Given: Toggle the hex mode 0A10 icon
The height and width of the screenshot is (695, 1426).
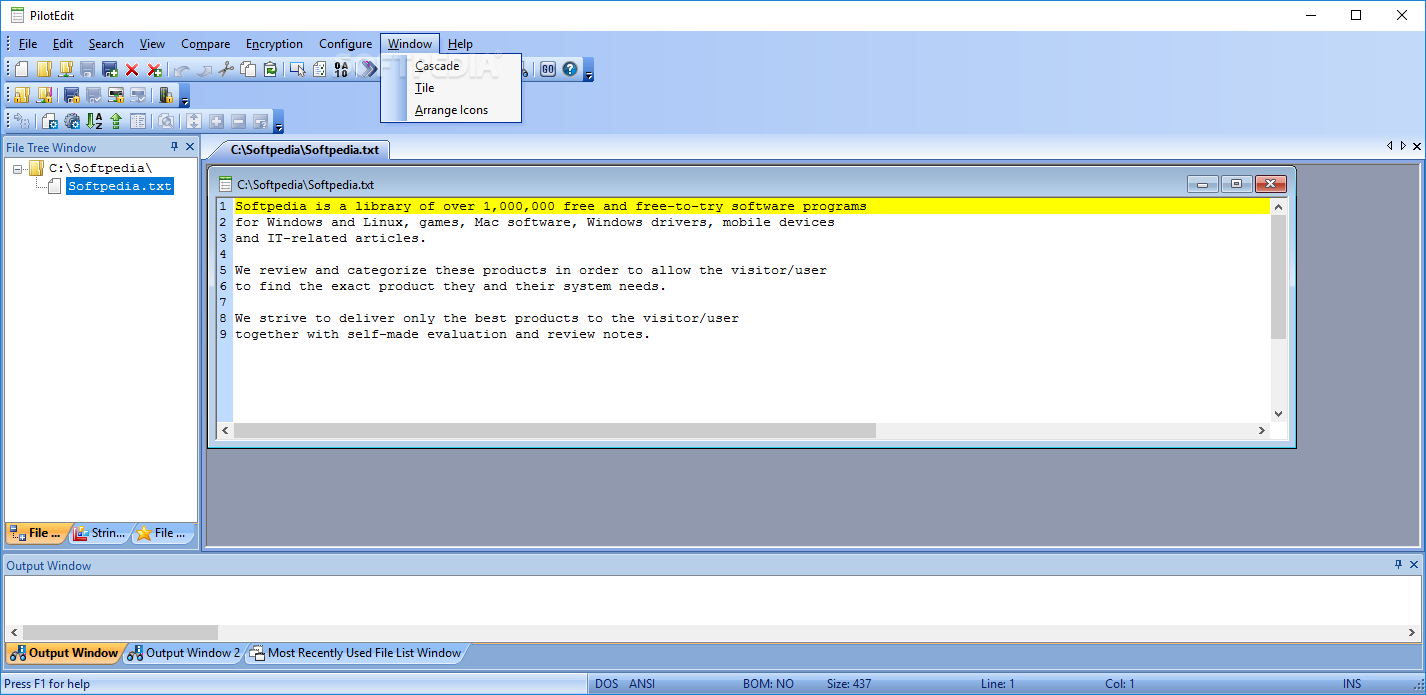Looking at the screenshot, I should click(342, 69).
